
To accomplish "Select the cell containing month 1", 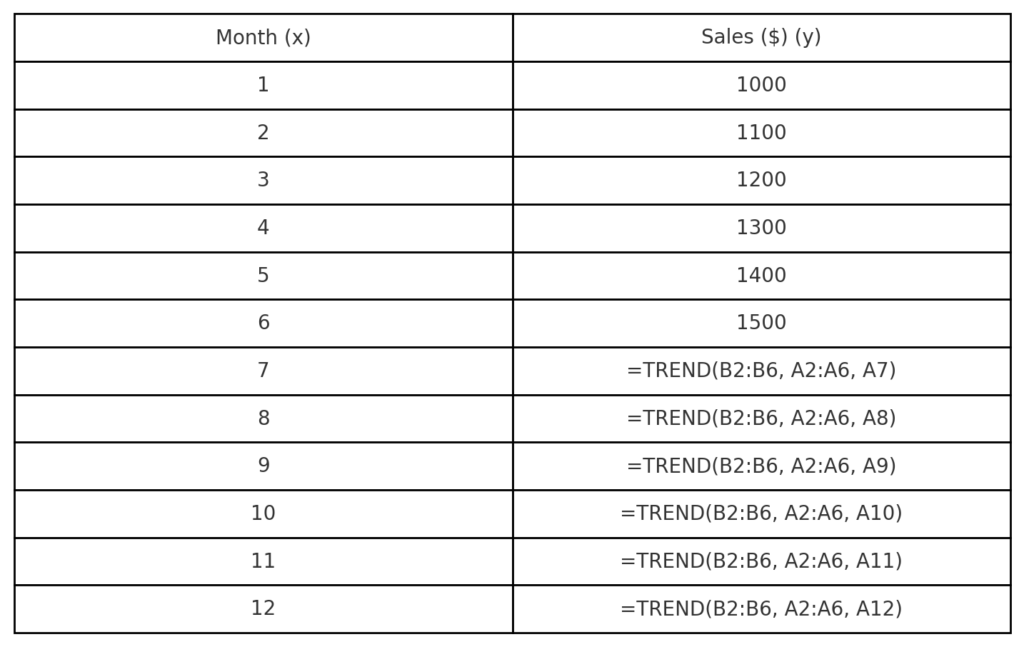I will click(x=263, y=85).
